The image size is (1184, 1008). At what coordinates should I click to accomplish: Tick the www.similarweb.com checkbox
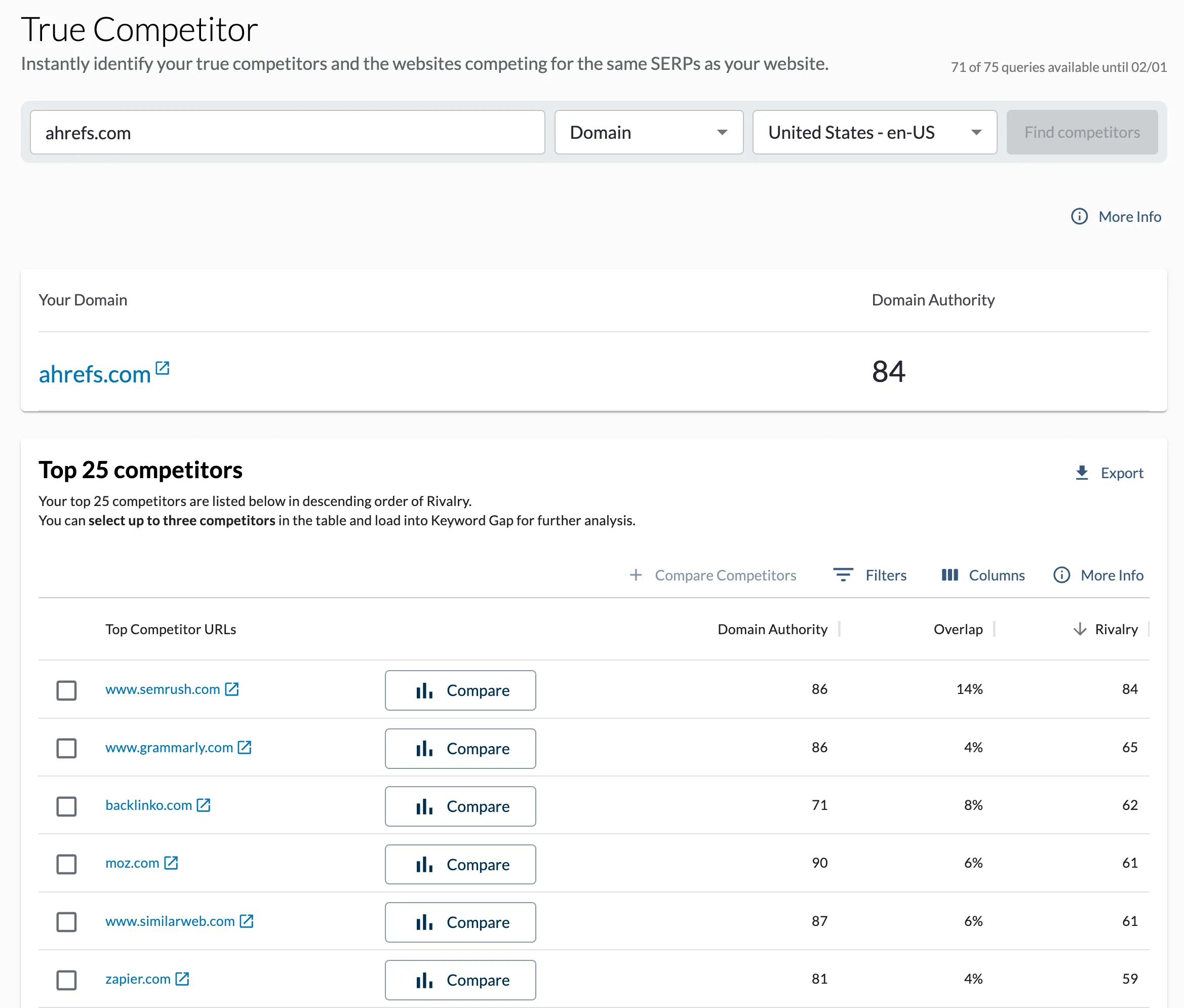tap(67, 922)
